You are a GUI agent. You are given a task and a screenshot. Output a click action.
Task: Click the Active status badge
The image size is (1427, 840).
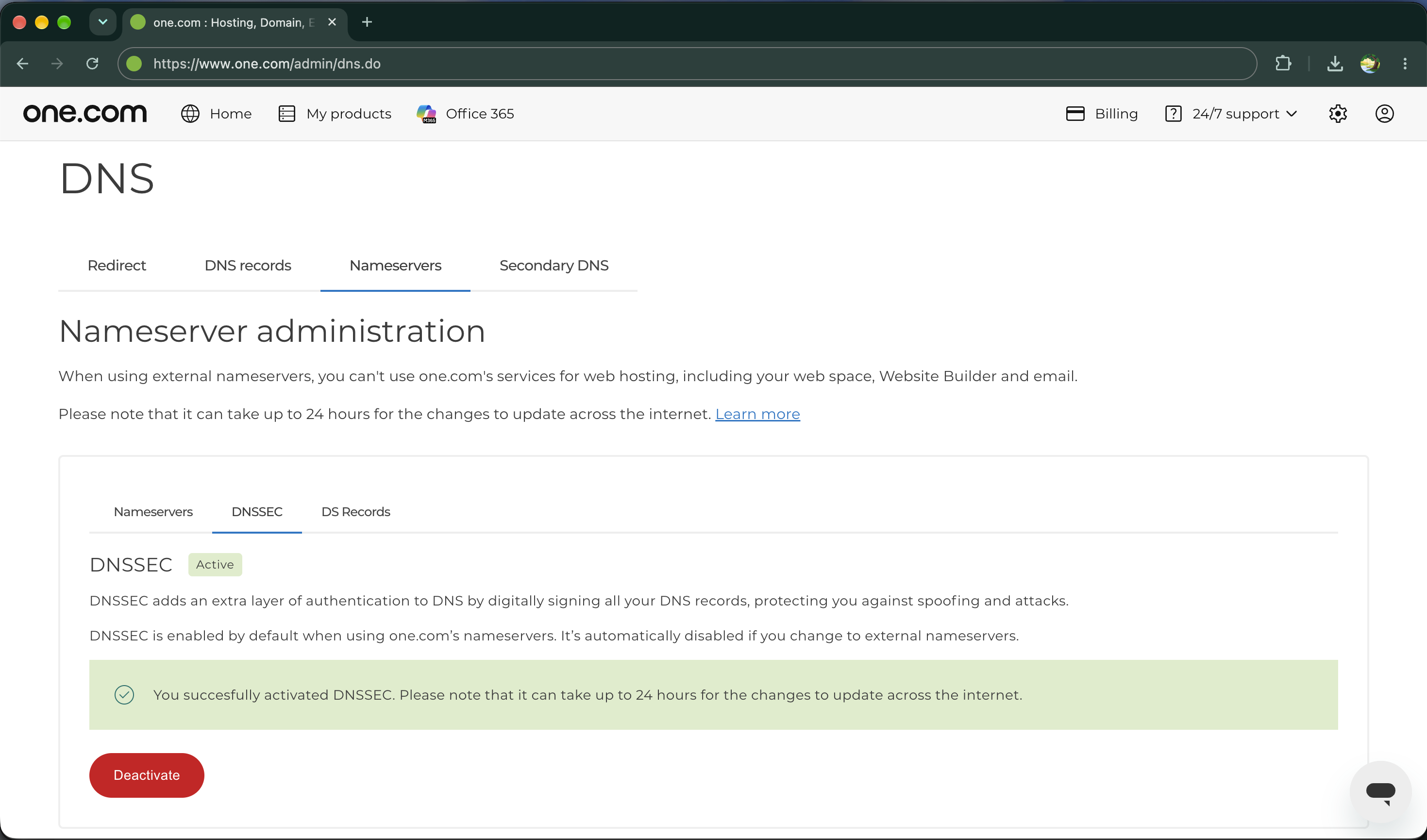pos(215,565)
